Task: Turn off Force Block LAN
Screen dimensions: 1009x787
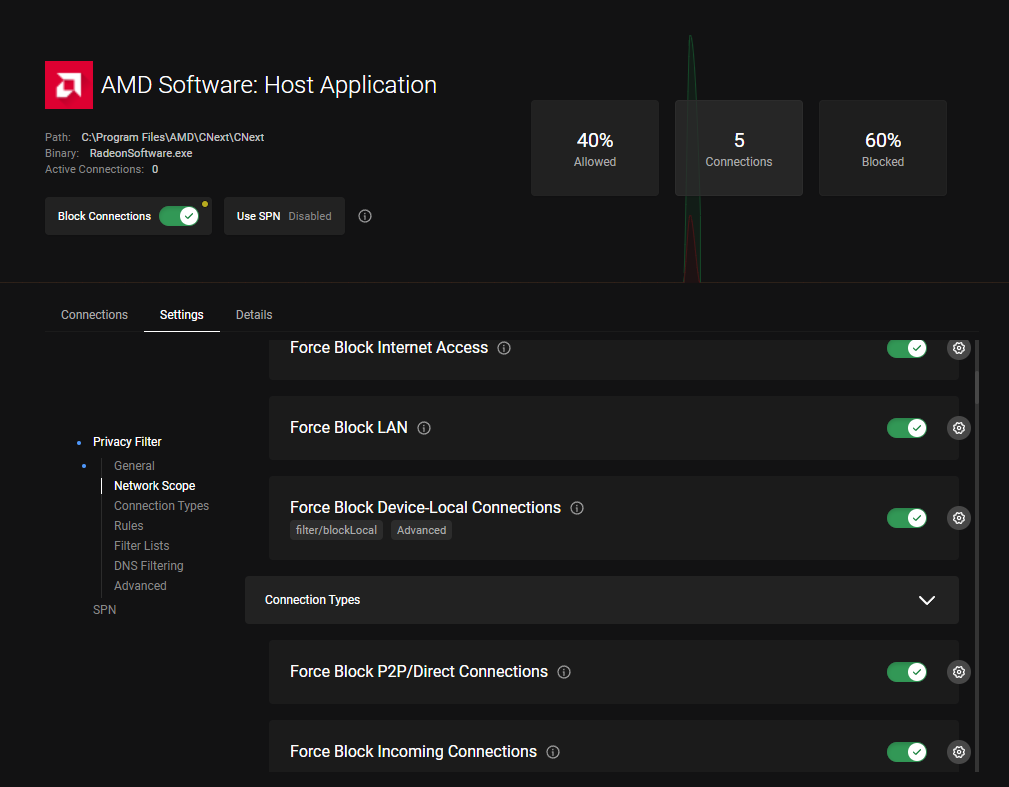Action: (906, 427)
